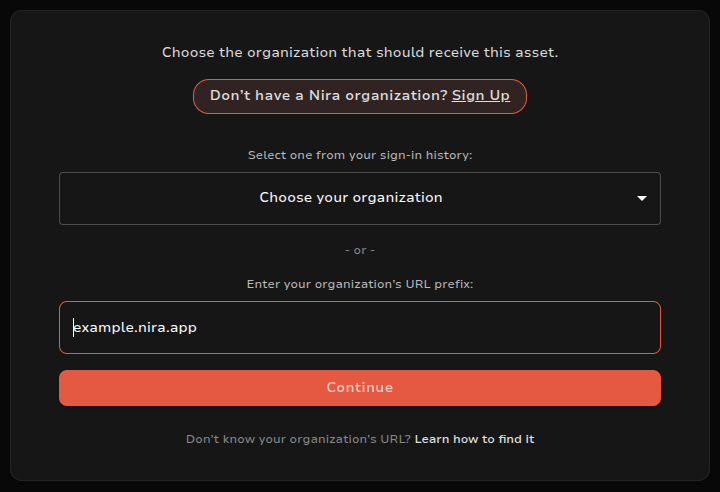Click 'Don't know your organization's URL?' text

pyautogui.click(x=298, y=439)
